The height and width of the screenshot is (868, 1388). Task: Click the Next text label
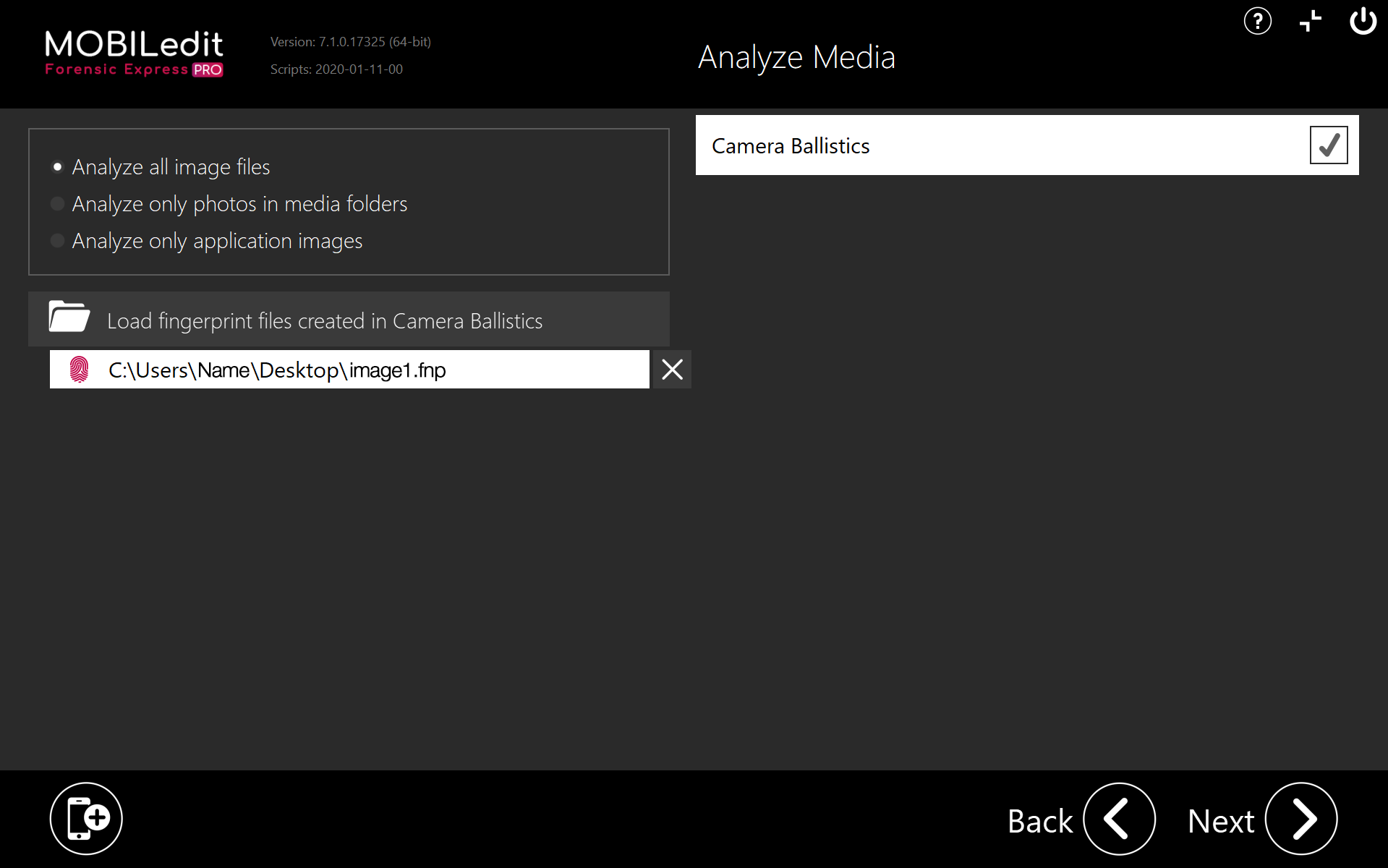[1220, 821]
